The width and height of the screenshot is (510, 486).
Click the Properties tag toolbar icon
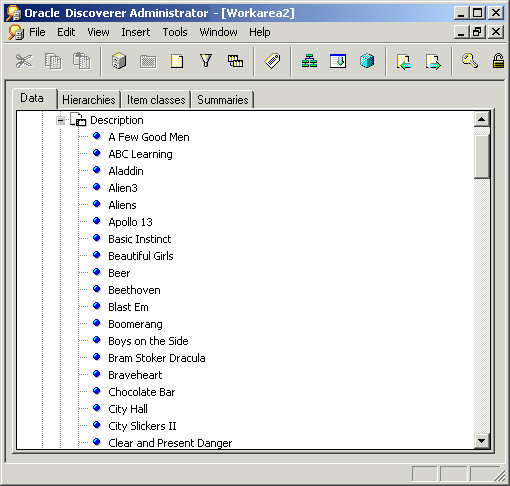[272, 61]
